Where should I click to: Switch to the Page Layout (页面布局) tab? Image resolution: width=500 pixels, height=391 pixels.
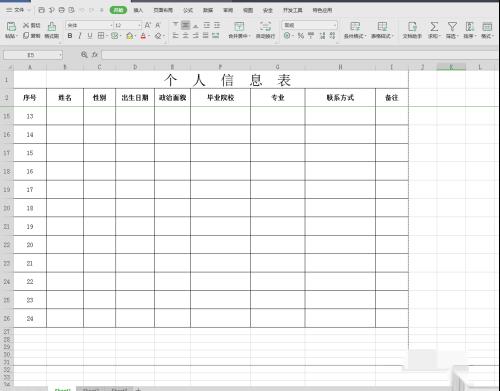pos(163,10)
